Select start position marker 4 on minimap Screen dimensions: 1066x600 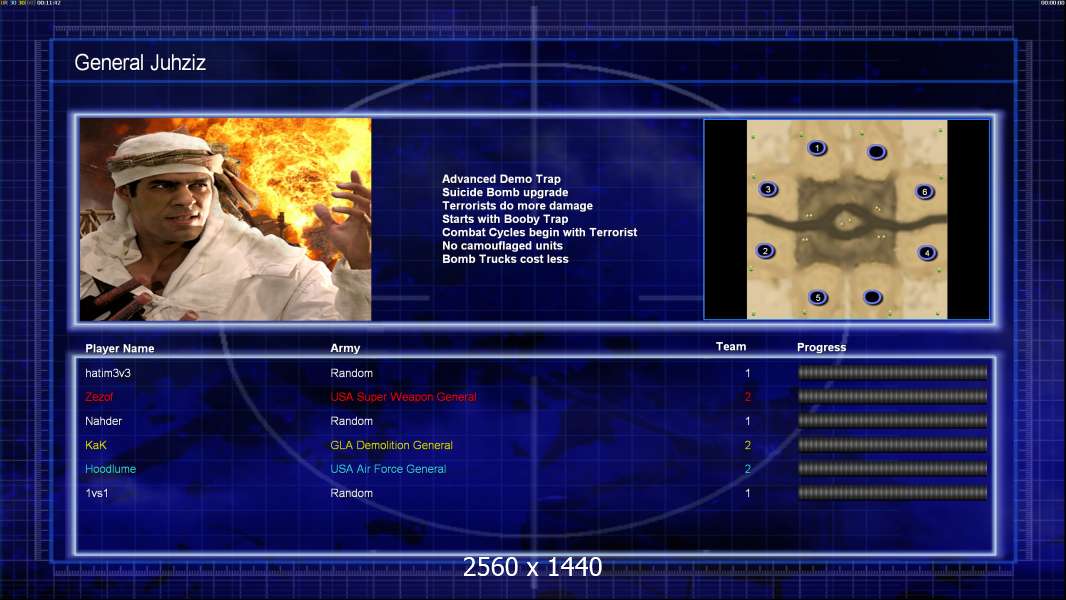click(927, 253)
